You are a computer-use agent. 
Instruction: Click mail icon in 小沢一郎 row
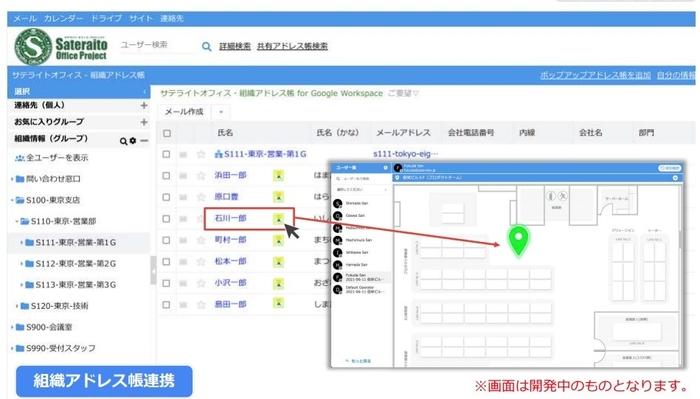click(183, 283)
